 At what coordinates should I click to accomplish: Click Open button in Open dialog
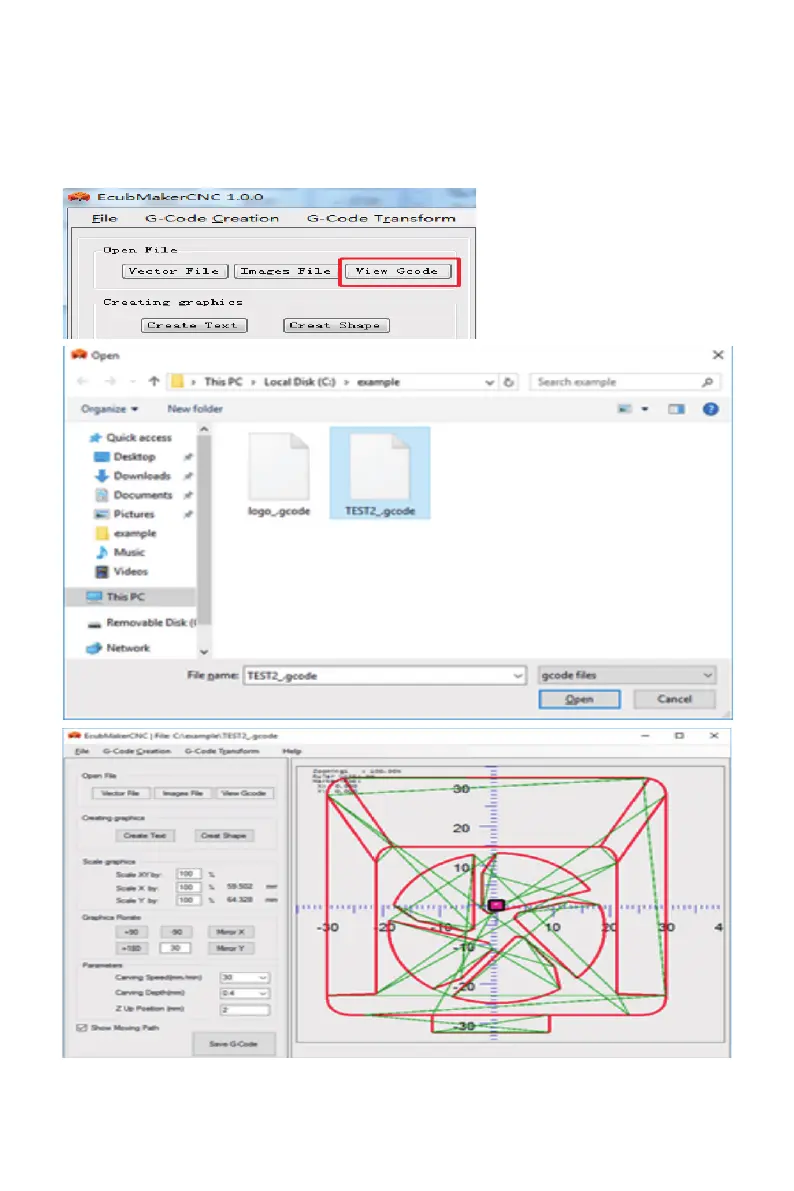[x=580, y=699]
